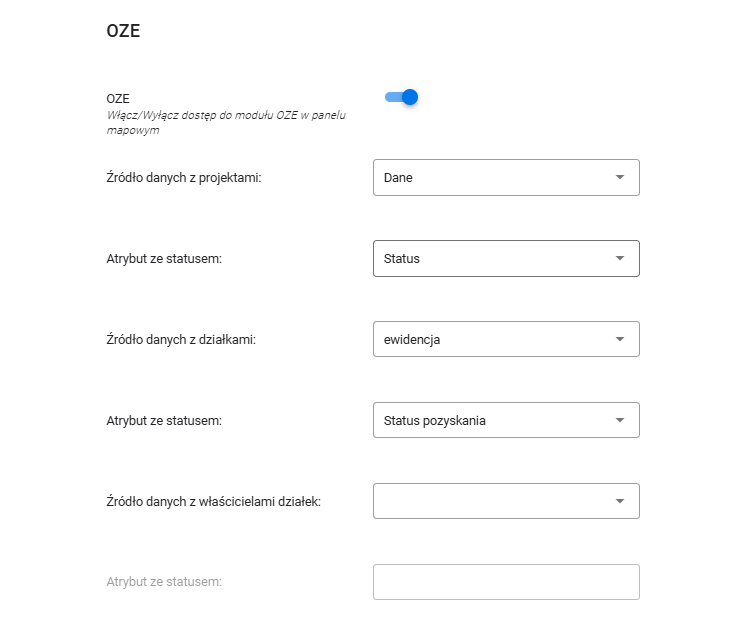Viewport: 731px width, 627px height.
Task: Click the disabled empty text field at the bottom
Action: coord(505,582)
